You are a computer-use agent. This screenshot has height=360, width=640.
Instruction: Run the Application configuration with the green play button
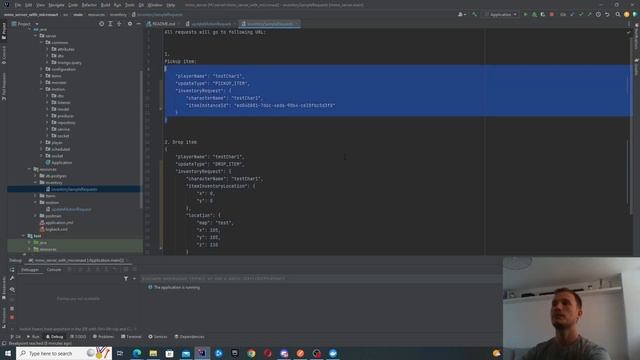pyautogui.click(x=525, y=15)
